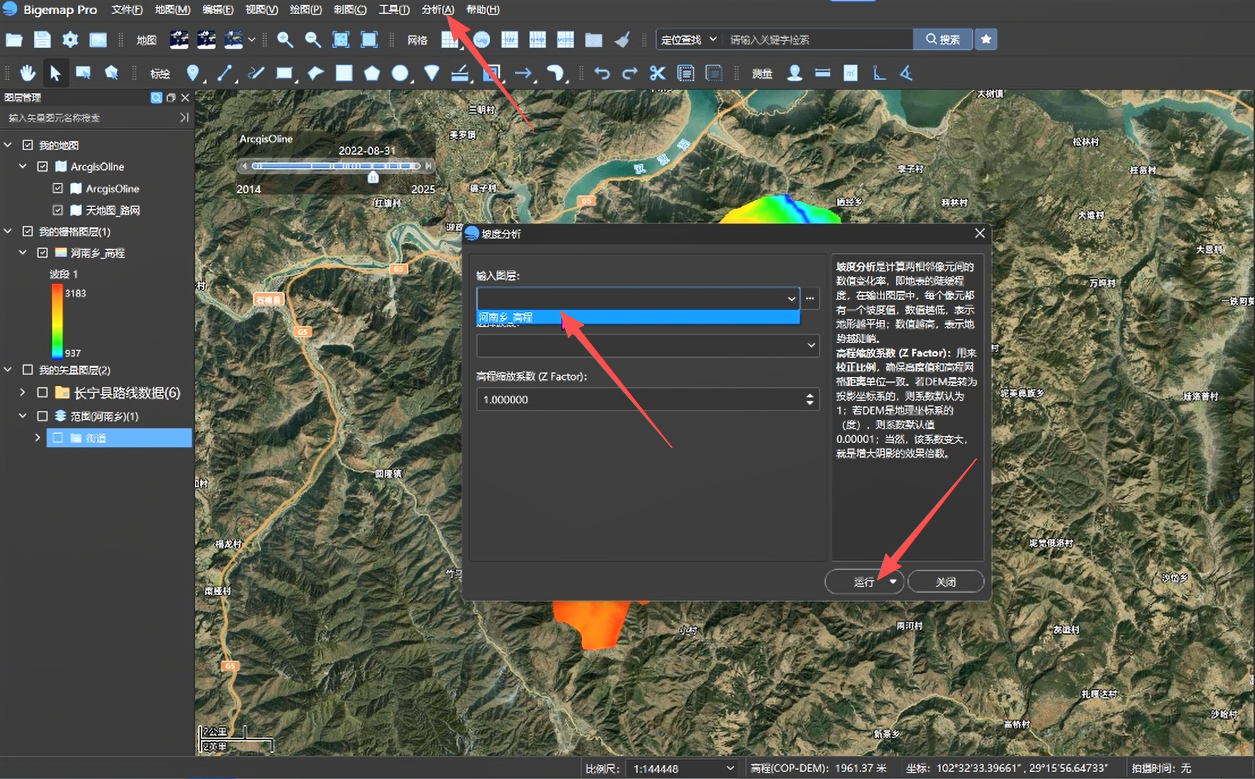
Task: Select the placemark pin drawing tool
Action: coord(193,73)
